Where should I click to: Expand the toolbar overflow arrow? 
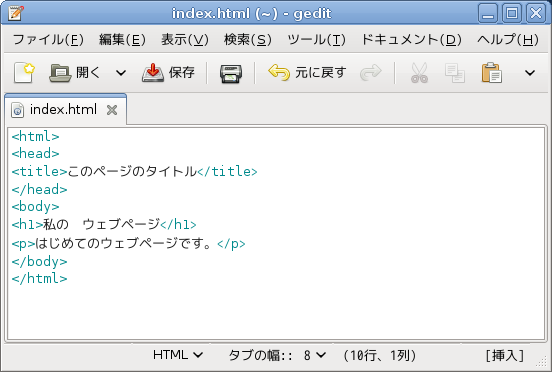tap(530, 73)
